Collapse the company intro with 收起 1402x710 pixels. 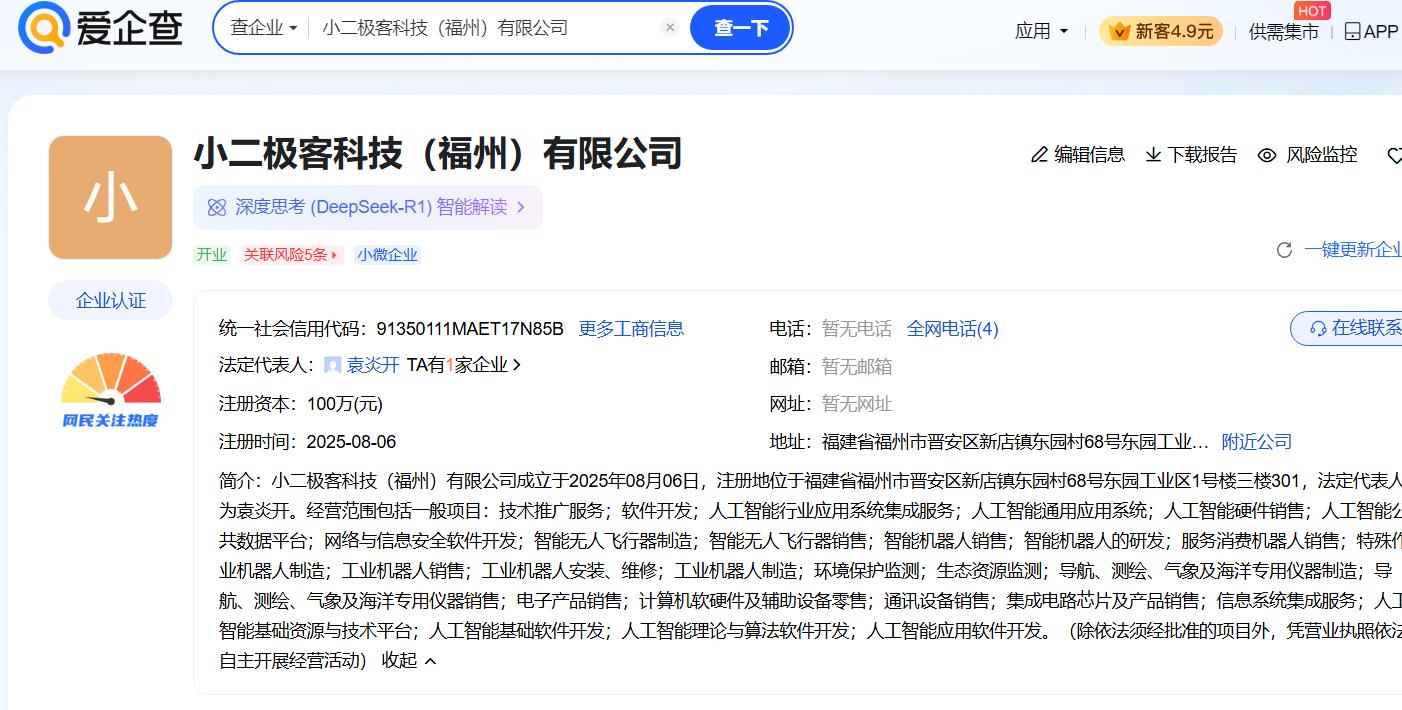(410, 661)
